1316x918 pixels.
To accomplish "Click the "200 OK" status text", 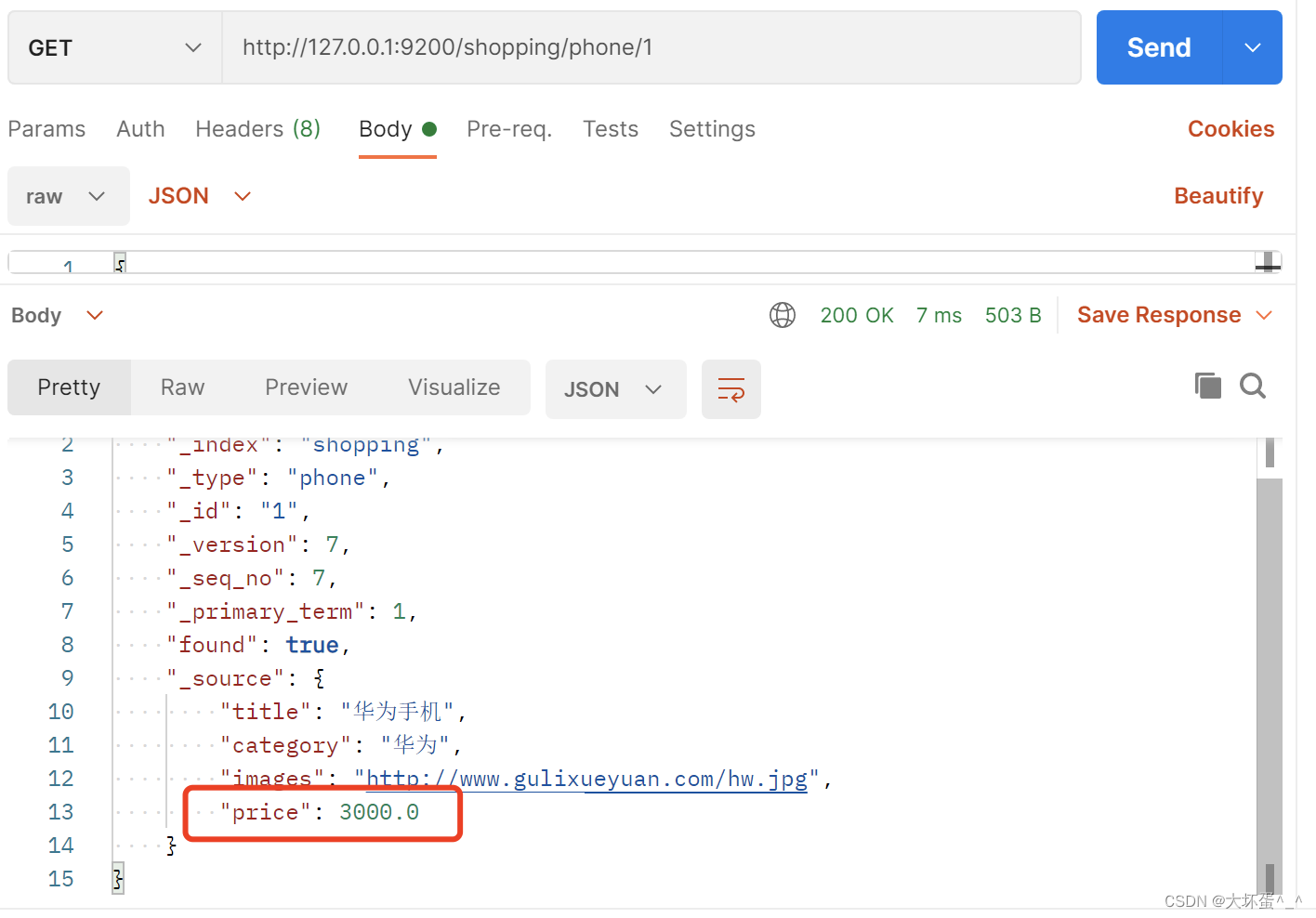I will tap(857, 316).
